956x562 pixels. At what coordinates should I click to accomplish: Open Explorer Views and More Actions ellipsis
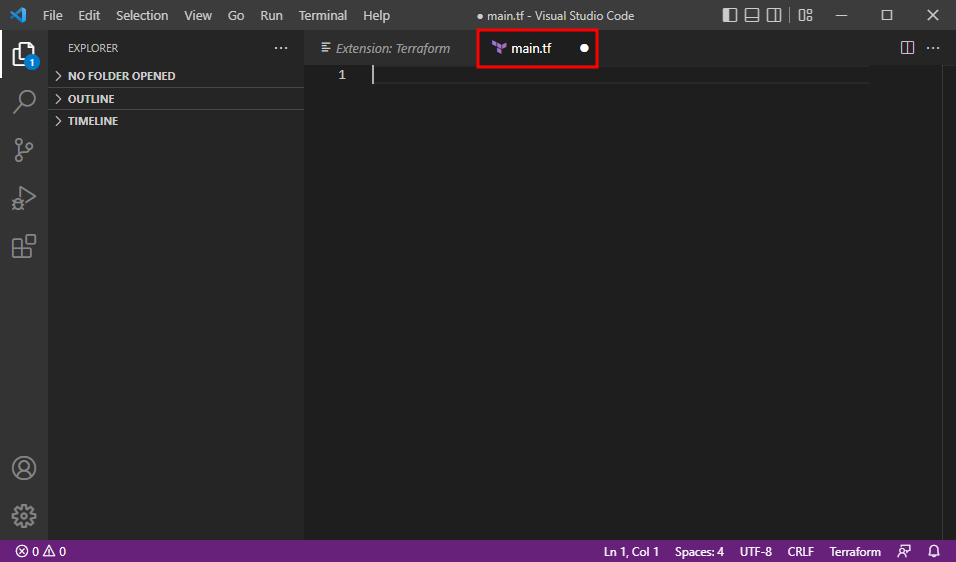point(280,48)
